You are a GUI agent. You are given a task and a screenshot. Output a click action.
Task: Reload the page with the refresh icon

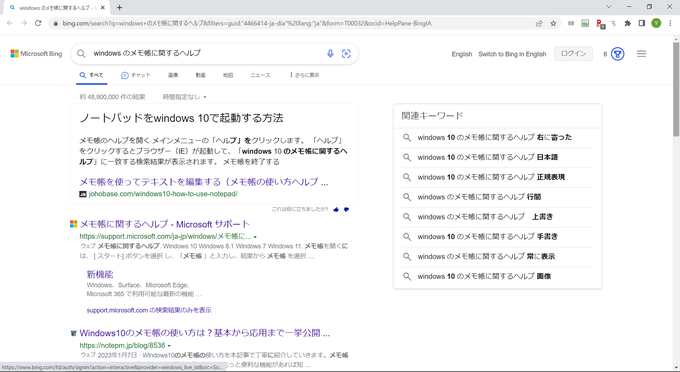pyautogui.click(x=38, y=23)
